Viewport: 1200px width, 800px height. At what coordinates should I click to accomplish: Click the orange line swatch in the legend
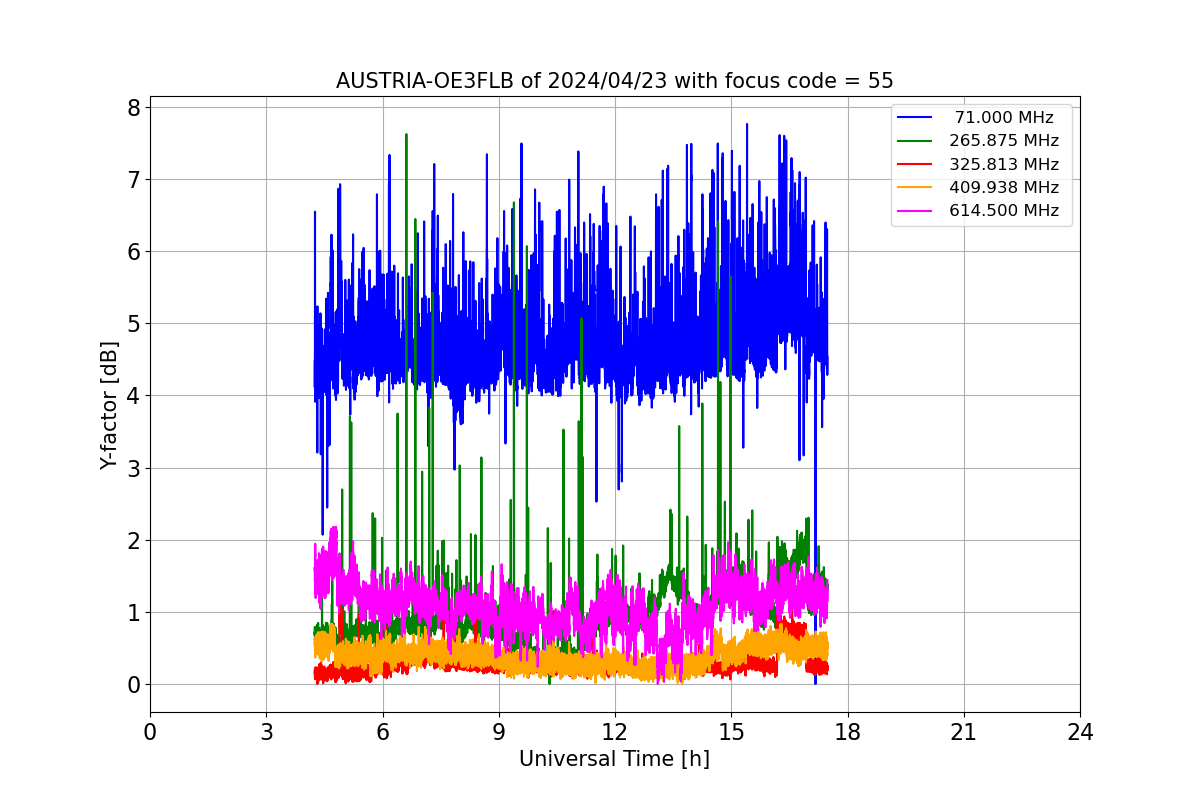tap(915, 187)
